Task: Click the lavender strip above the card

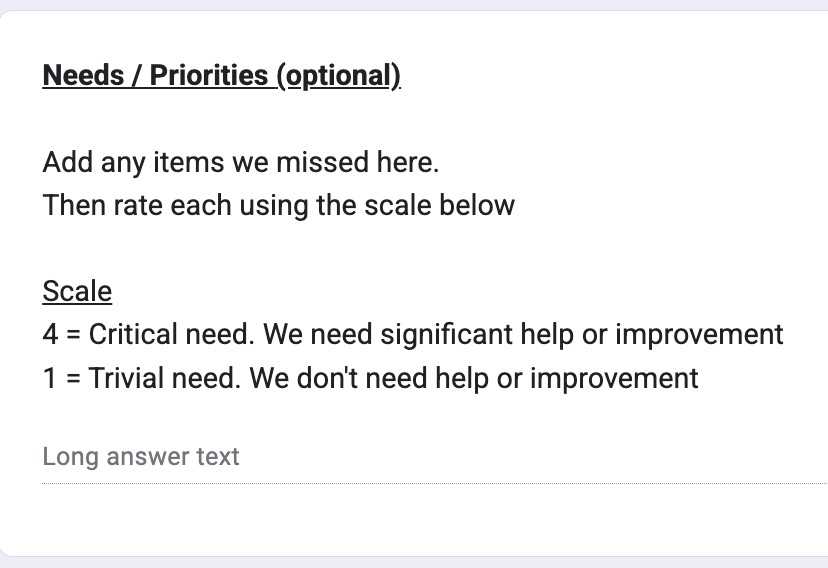Action: click(x=414, y=4)
